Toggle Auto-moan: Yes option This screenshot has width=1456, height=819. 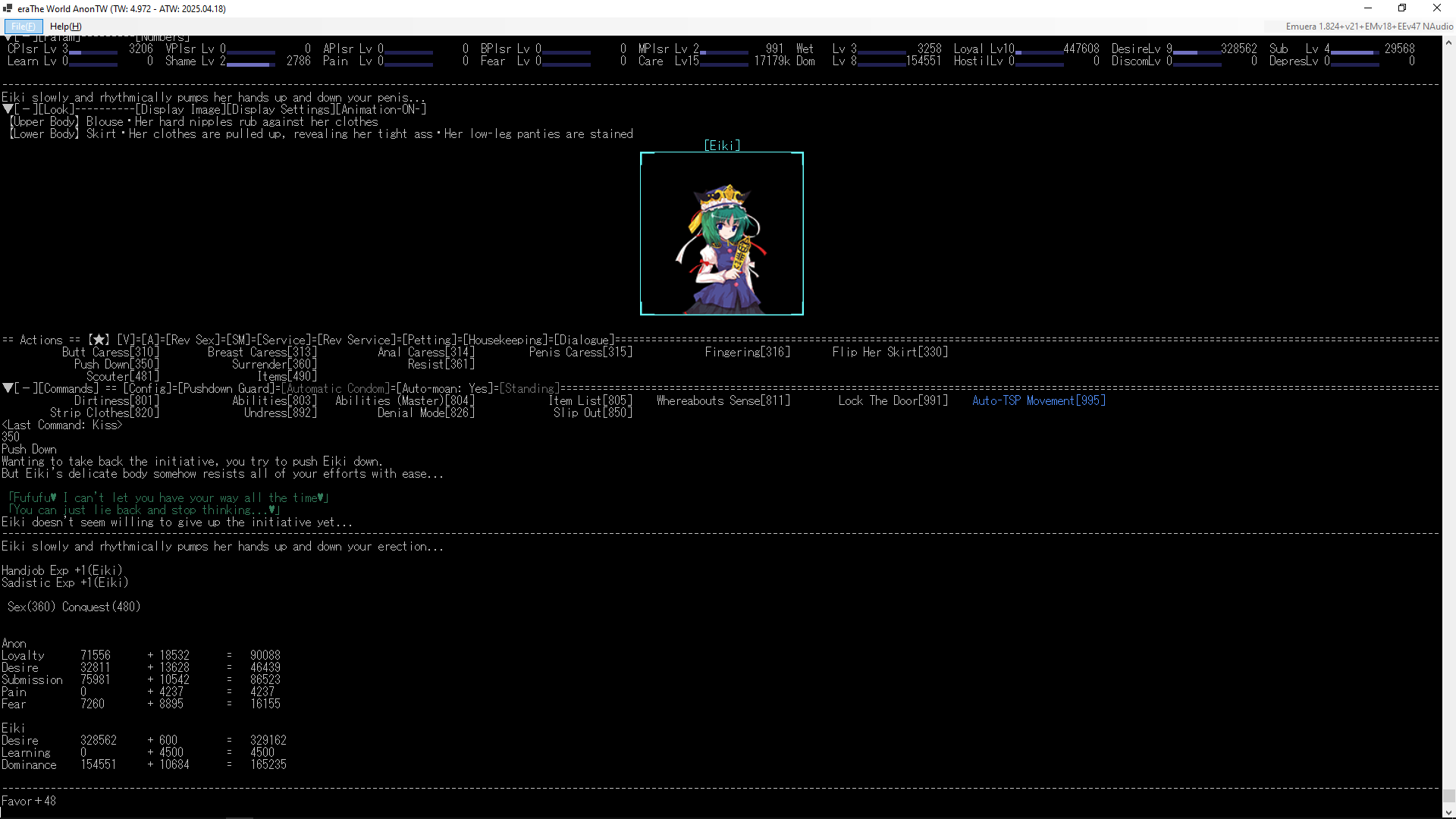click(445, 388)
